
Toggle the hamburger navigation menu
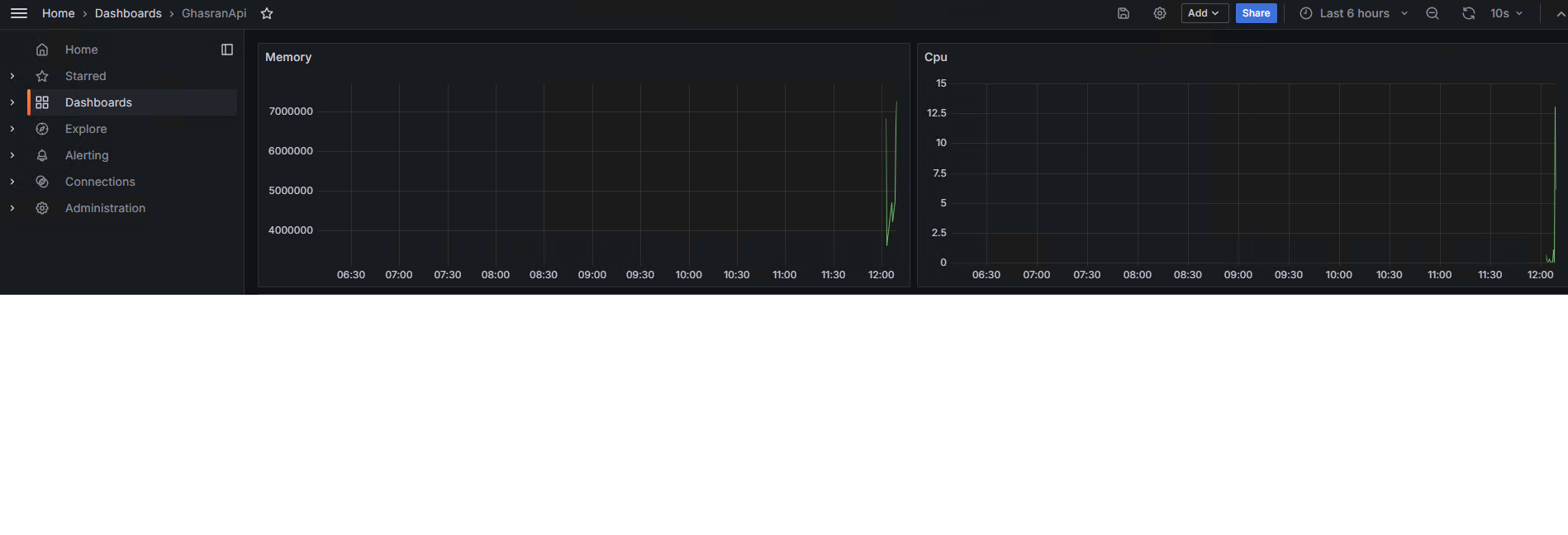click(x=19, y=13)
